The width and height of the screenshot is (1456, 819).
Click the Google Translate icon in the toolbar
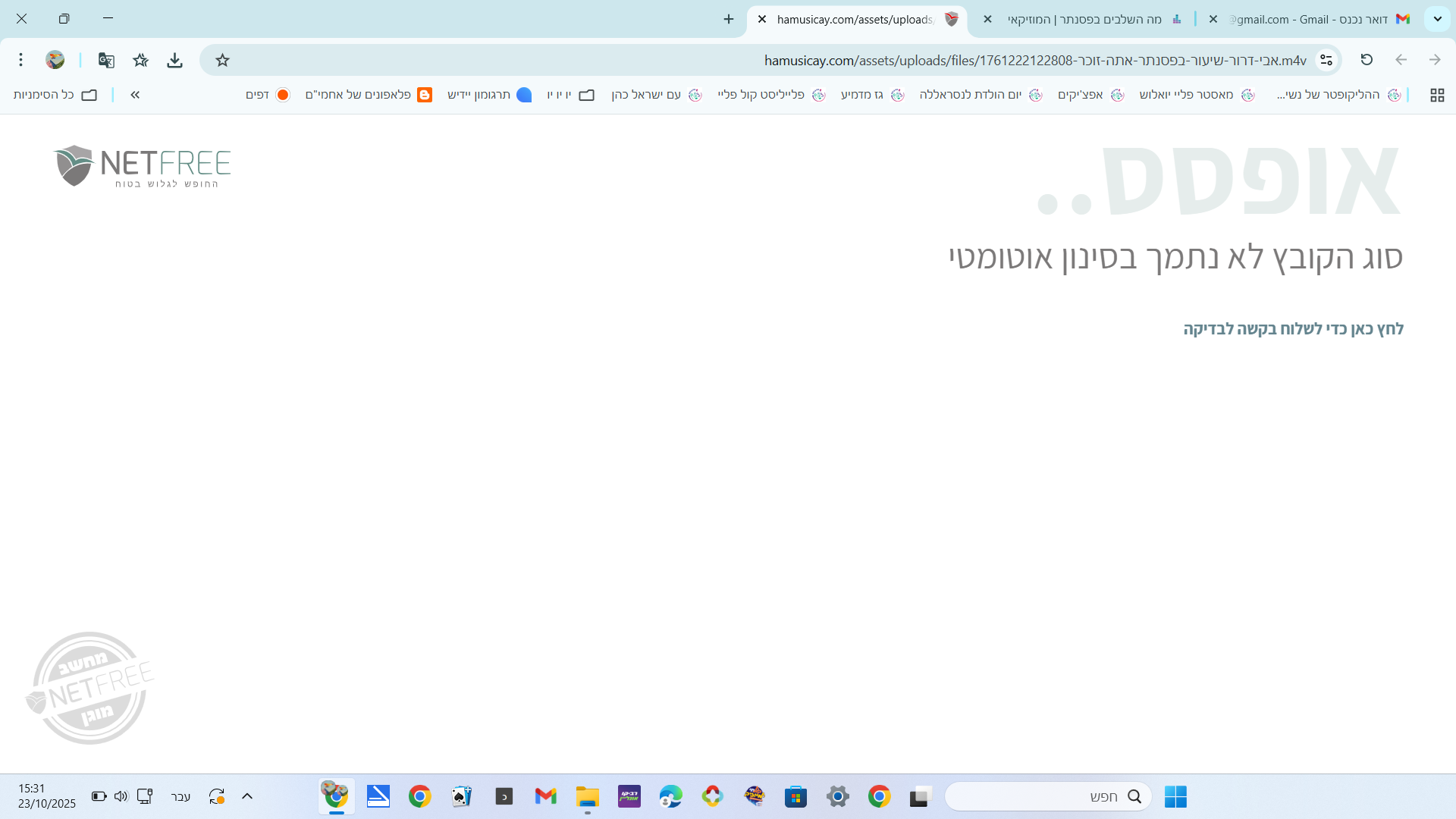tap(106, 60)
